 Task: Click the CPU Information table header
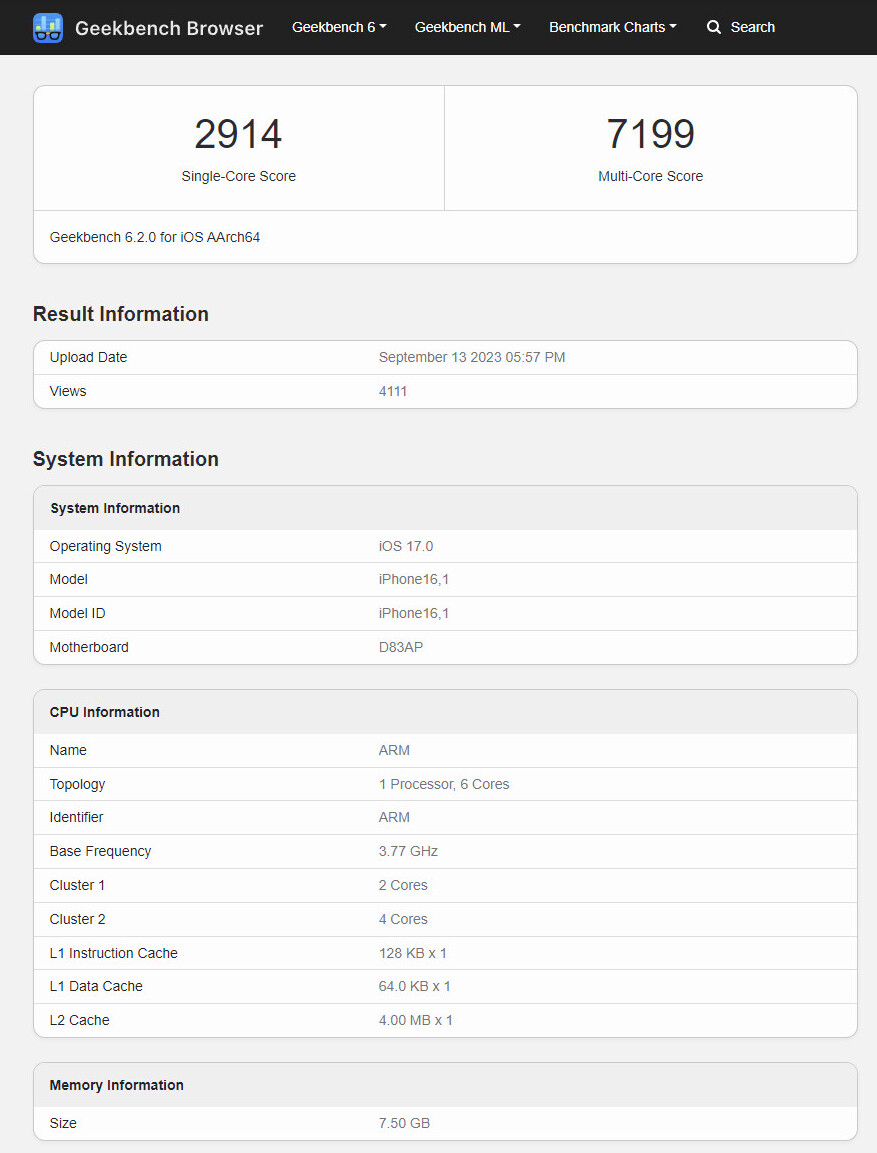point(105,712)
